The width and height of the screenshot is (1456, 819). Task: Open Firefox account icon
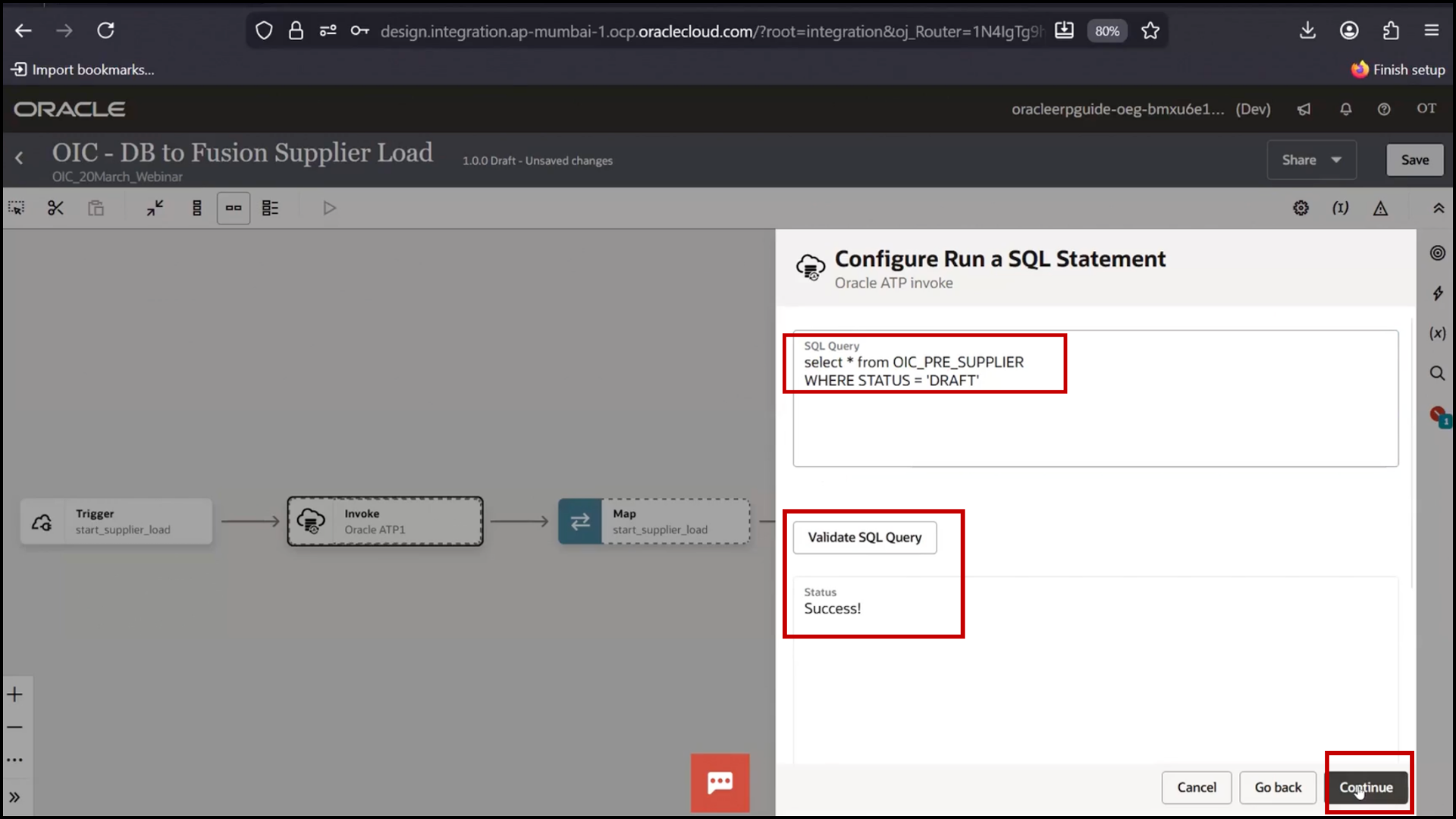point(1349,30)
